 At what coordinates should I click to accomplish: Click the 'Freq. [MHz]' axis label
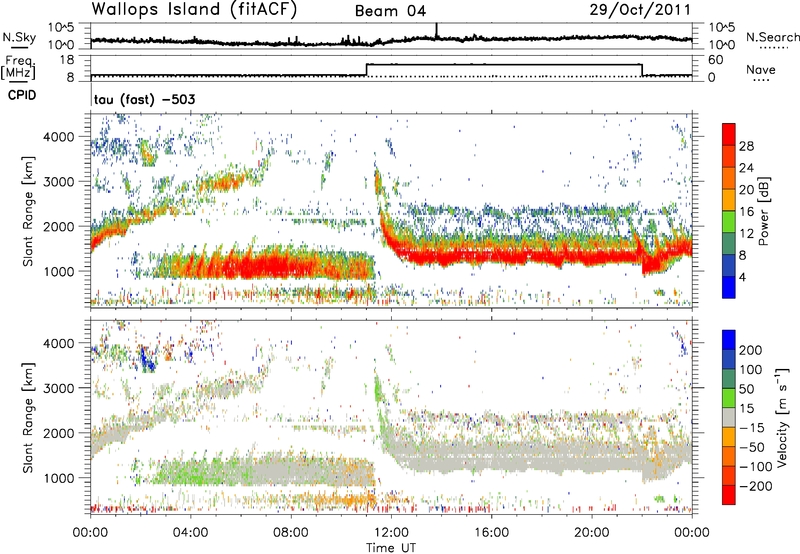point(18,67)
